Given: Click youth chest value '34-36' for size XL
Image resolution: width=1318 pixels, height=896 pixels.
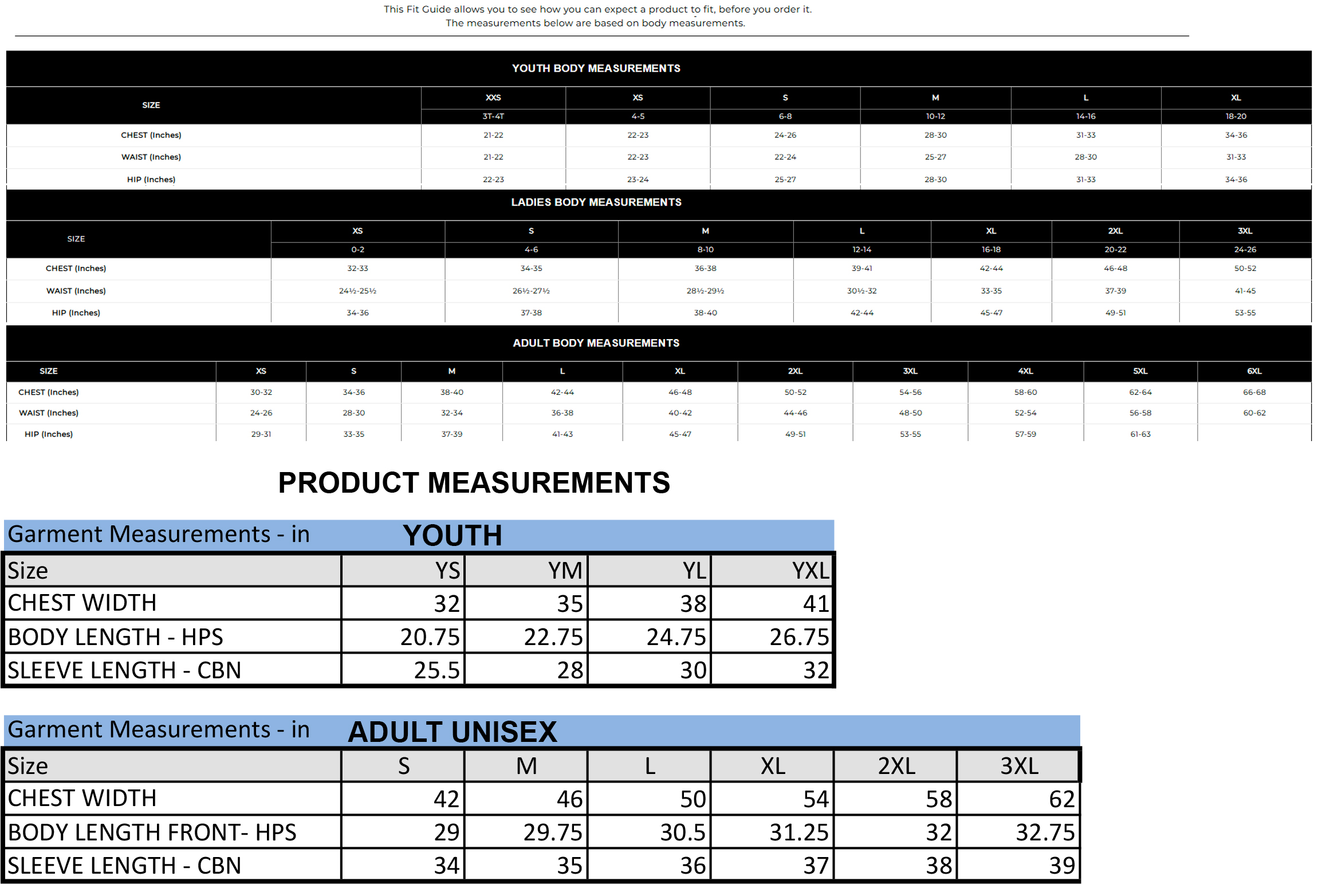Looking at the screenshot, I should 1236,135.
